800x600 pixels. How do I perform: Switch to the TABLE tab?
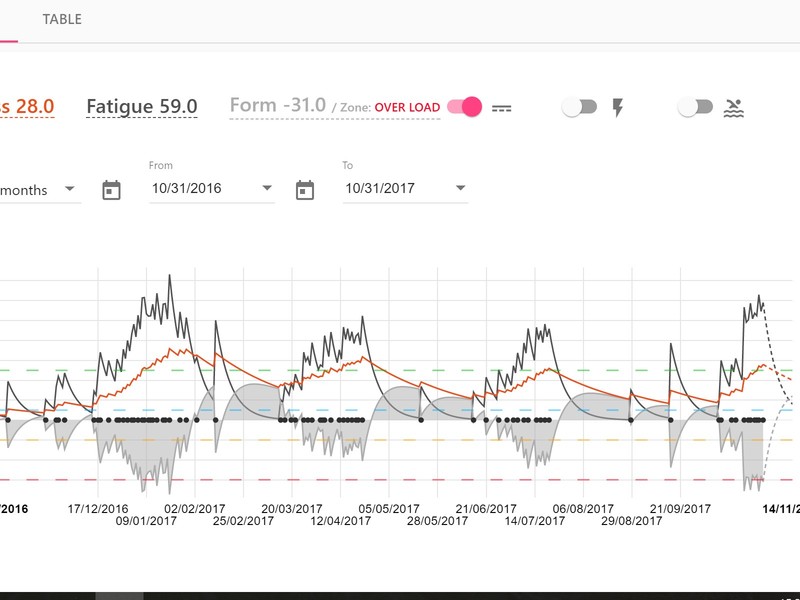(62, 19)
